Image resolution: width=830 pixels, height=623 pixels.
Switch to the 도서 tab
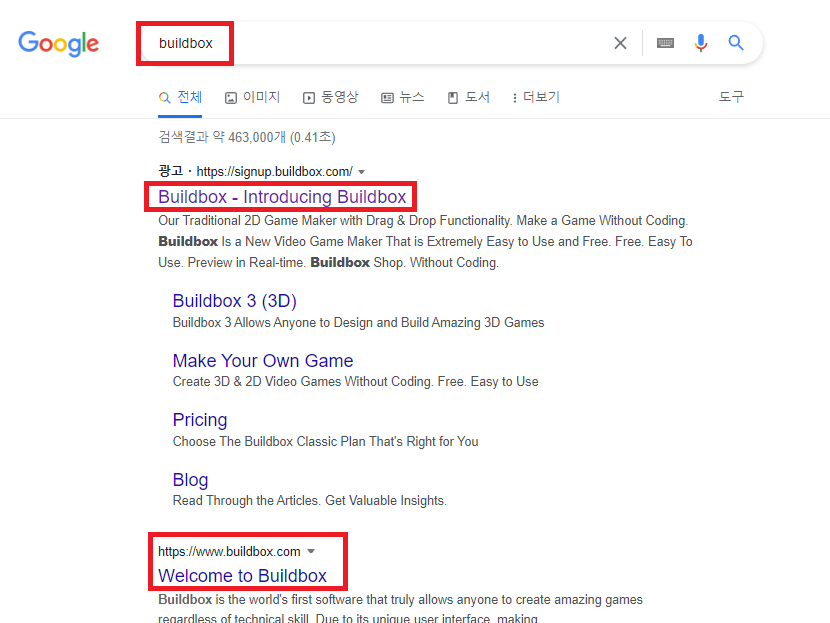point(468,97)
